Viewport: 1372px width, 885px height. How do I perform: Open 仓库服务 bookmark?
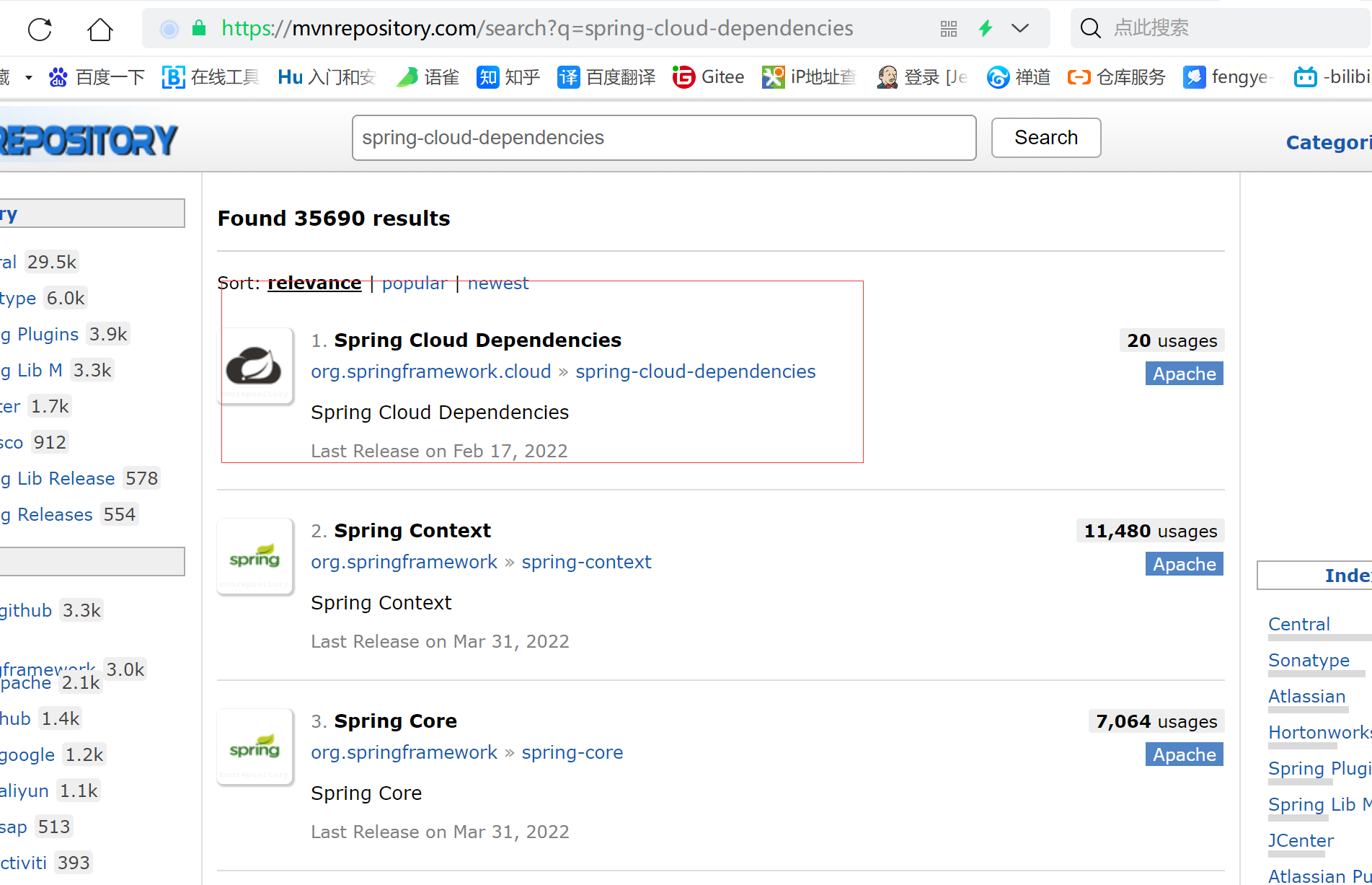1117,77
